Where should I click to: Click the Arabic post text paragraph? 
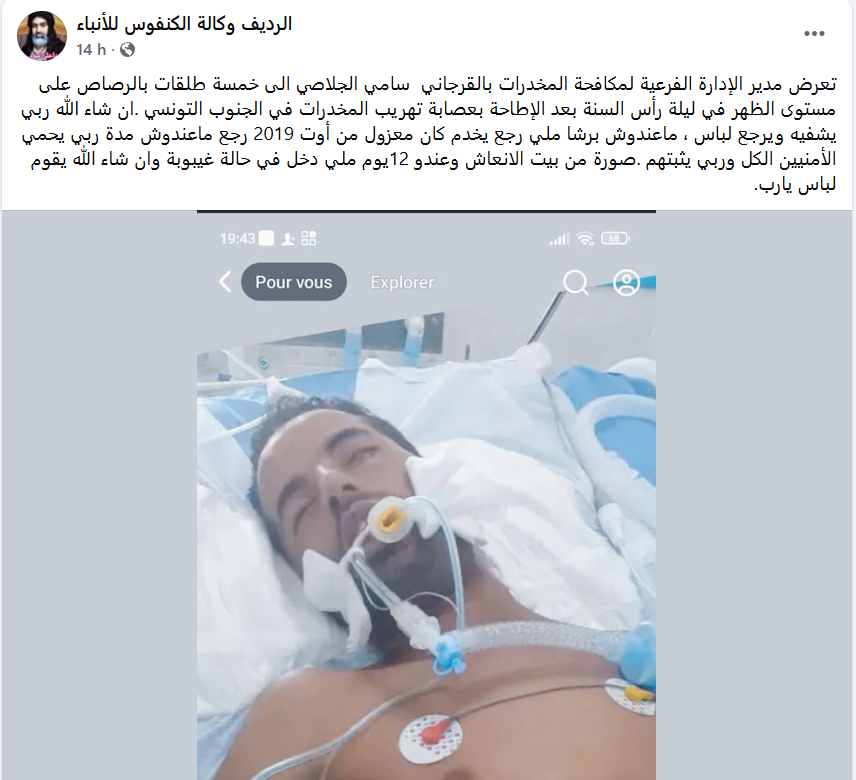(x=429, y=134)
